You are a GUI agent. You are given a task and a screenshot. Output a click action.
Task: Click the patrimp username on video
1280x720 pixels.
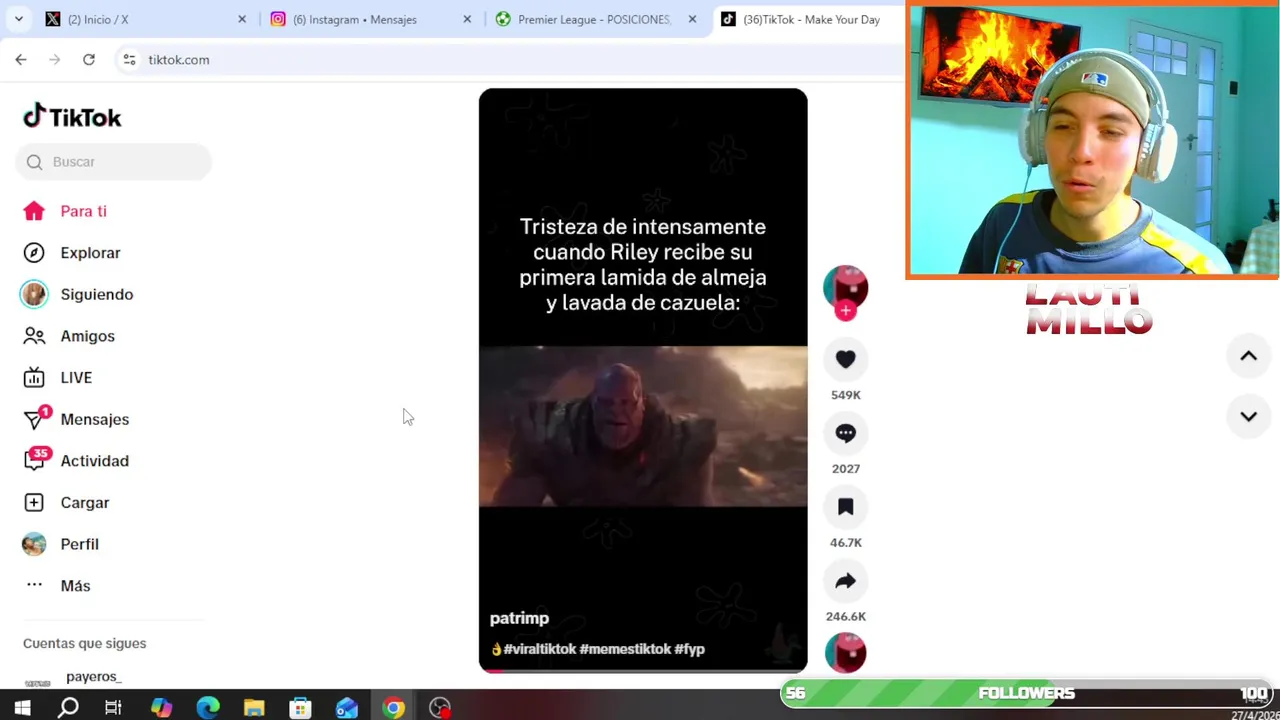click(x=519, y=619)
